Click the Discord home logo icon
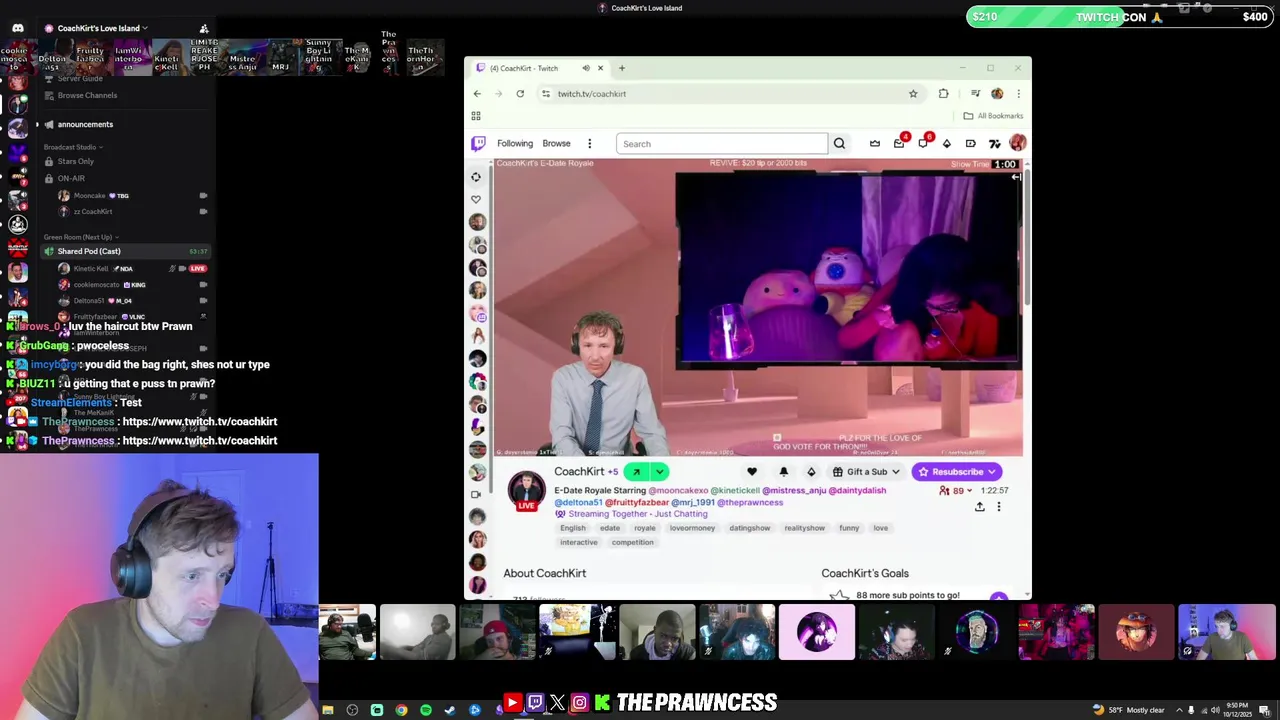Image resolution: width=1280 pixels, height=720 pixels. coord(17,28)
